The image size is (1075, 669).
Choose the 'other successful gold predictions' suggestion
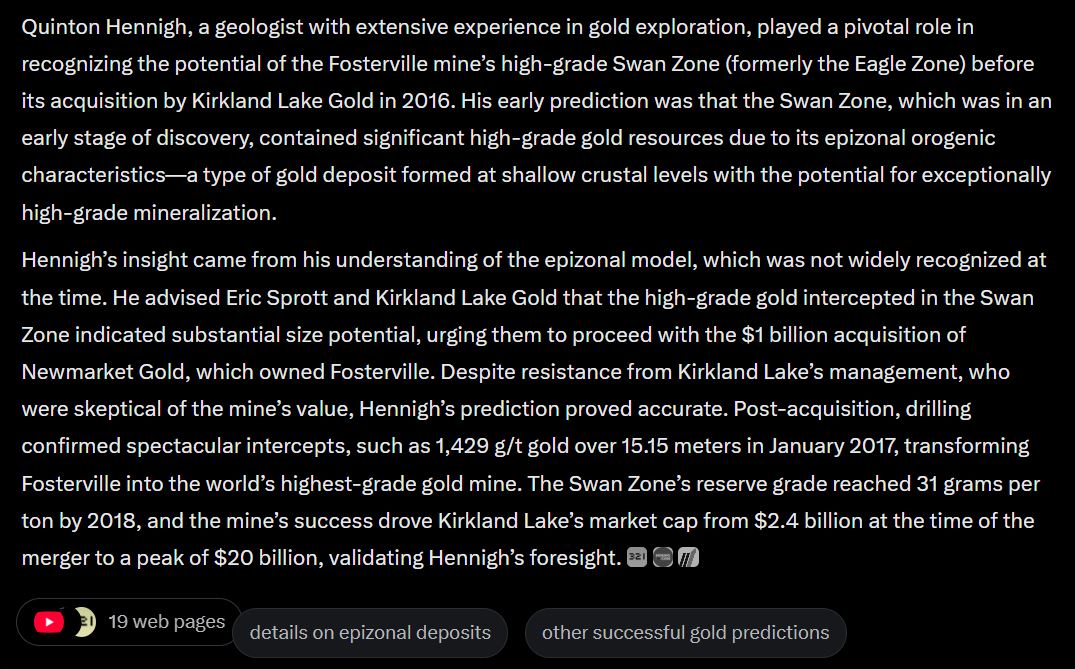pos(686,632)
